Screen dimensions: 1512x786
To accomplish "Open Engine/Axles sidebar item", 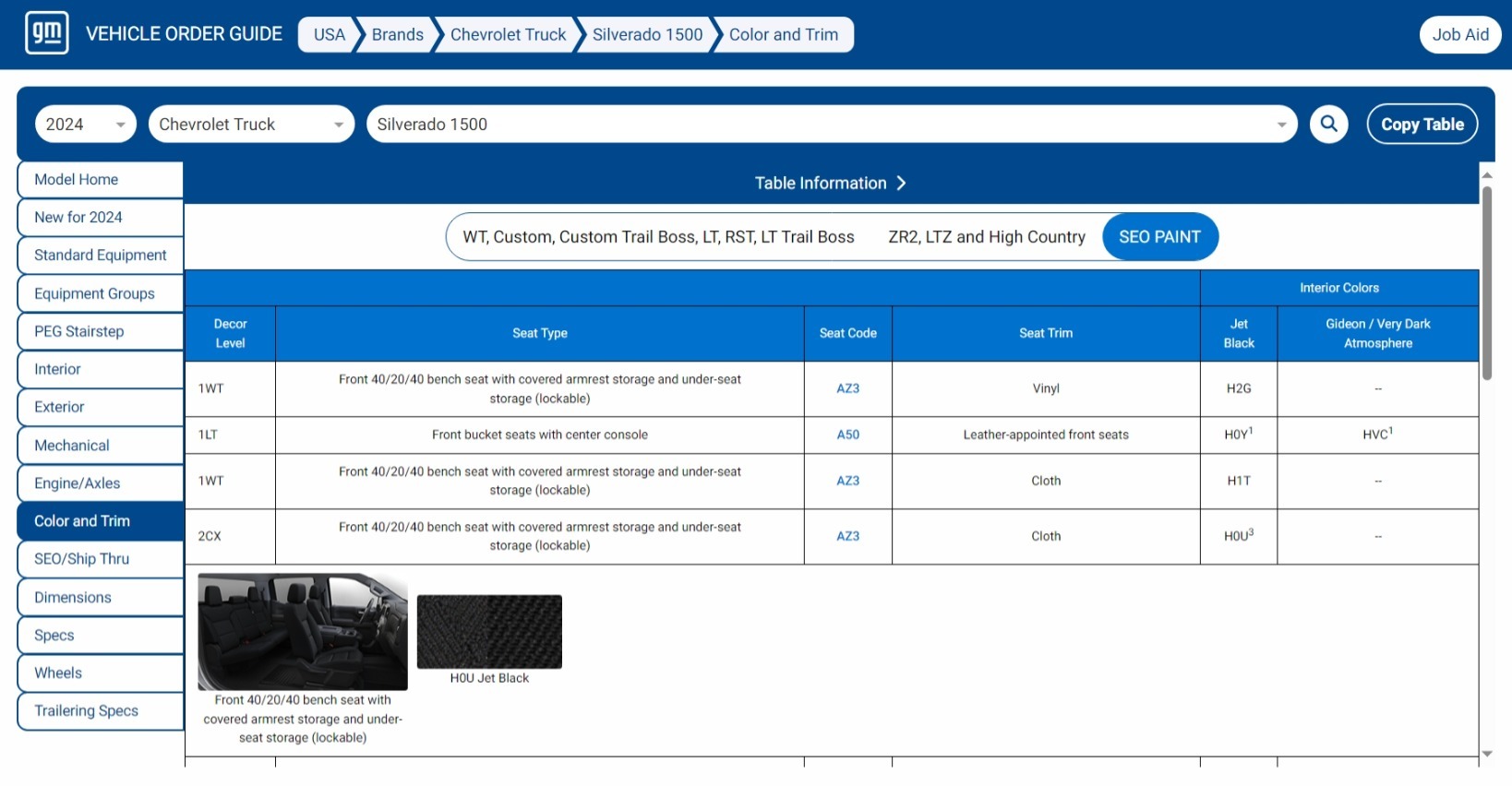I will [x=101, y=482].
